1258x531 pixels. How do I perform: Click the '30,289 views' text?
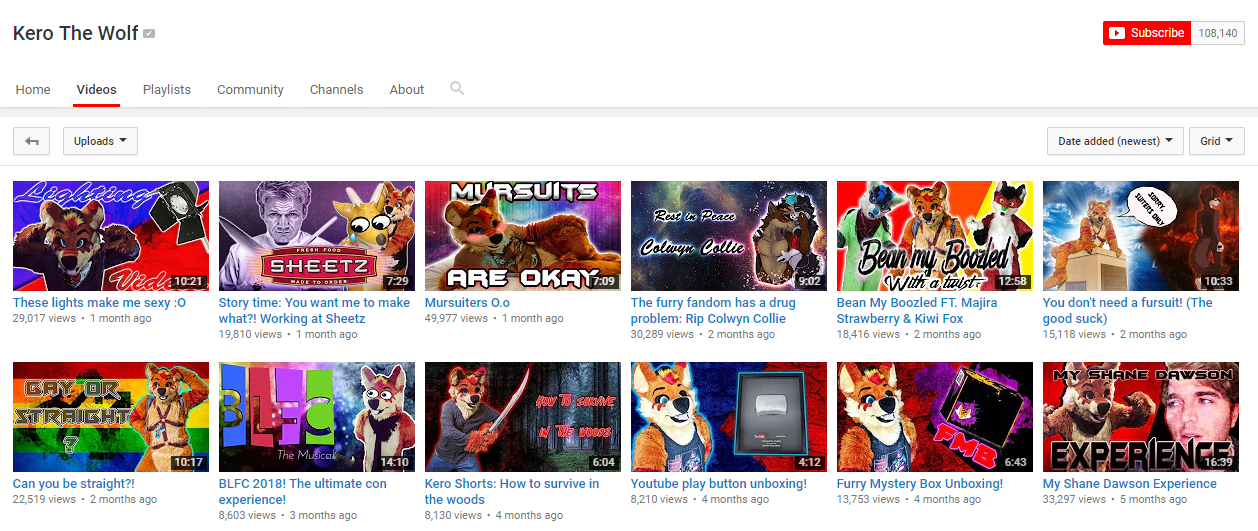pyautogui.click(x=662, y=335)
